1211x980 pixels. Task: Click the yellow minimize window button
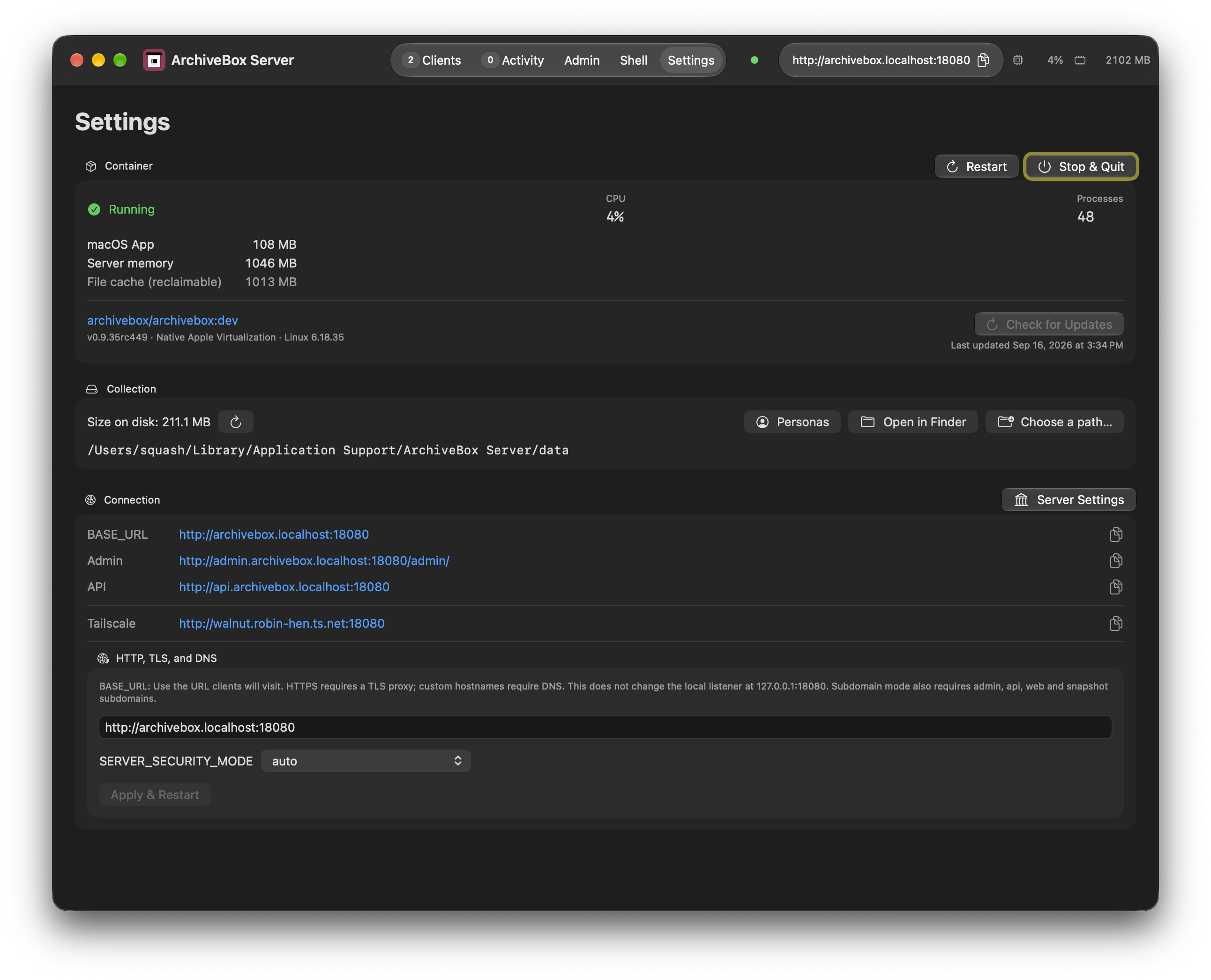click(x=98, y=60)
